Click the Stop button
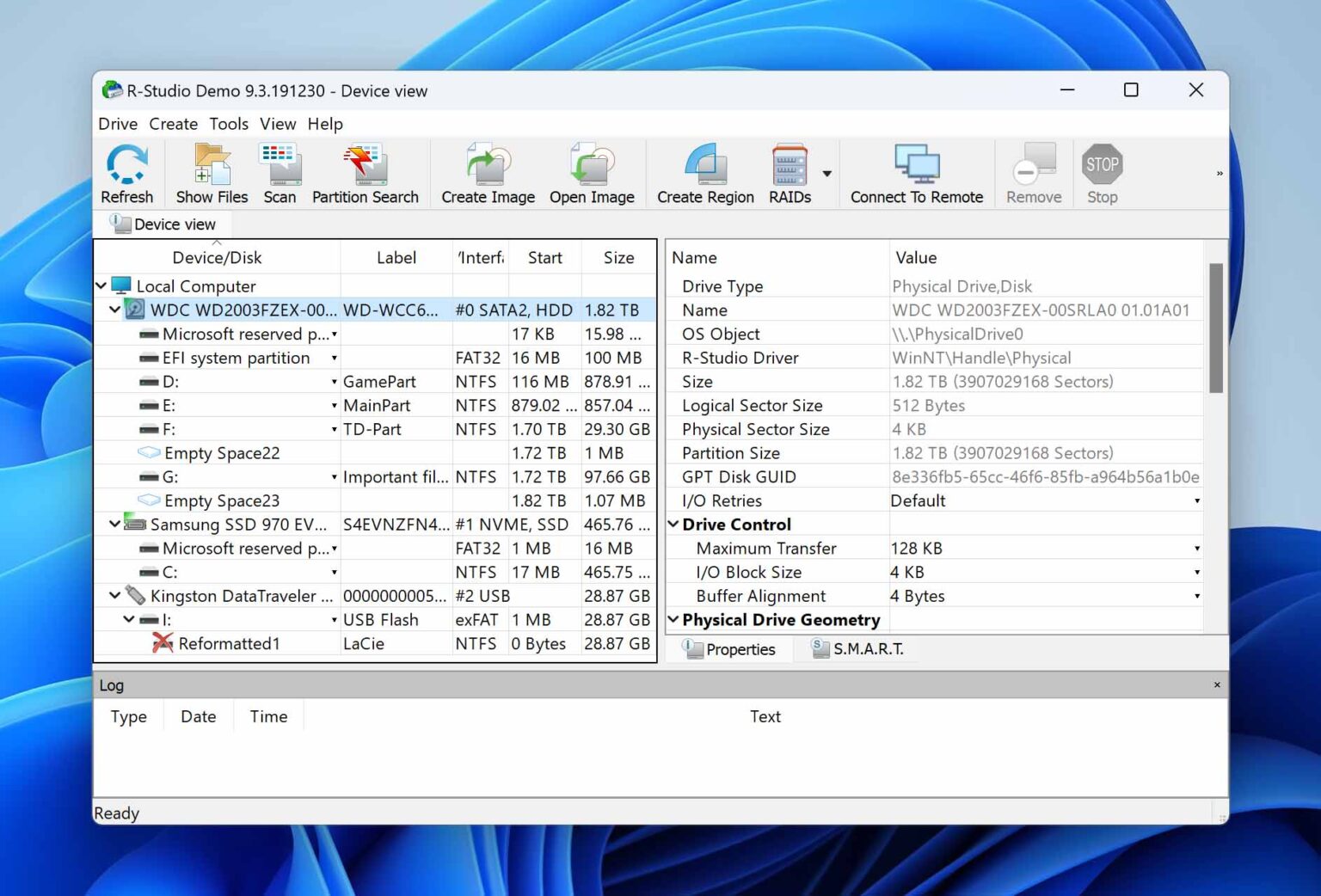 click(x=1102, y=172)
